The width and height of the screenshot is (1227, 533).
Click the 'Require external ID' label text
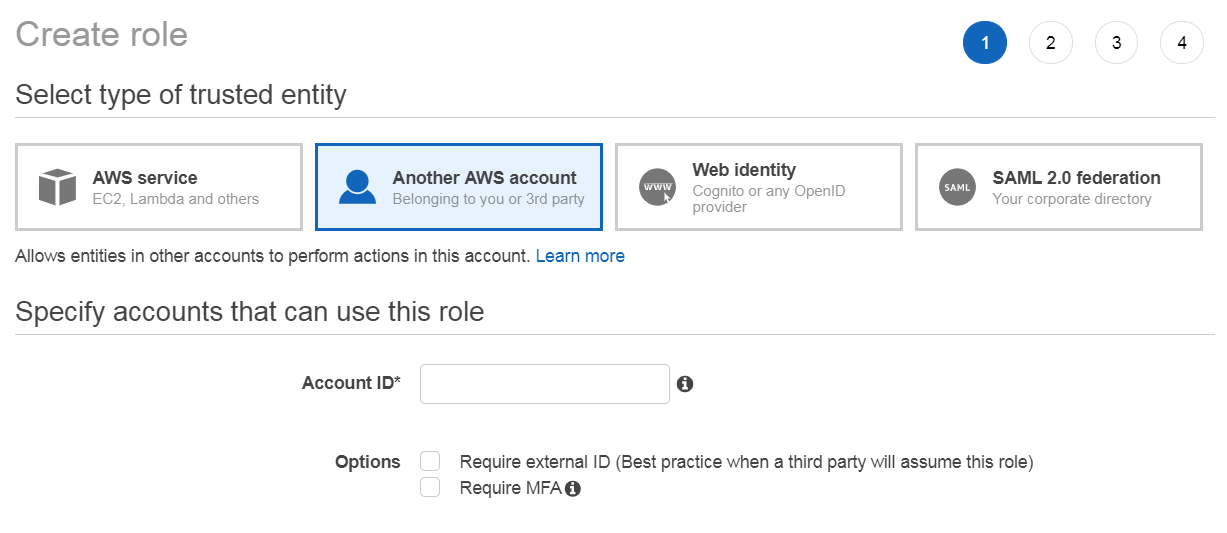(745, 462)
